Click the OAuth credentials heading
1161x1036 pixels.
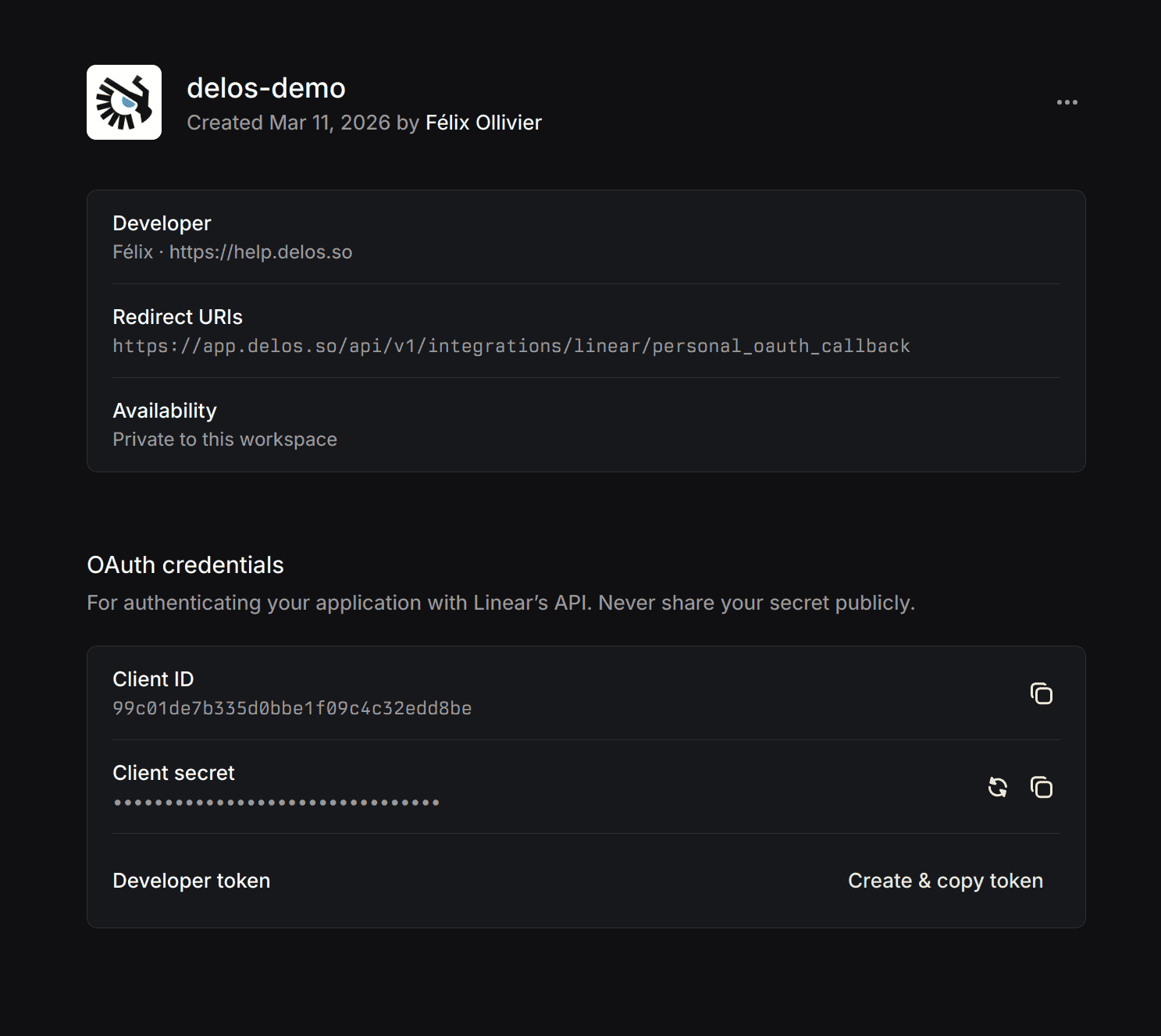pyautogui.click(x=185, y=565)
